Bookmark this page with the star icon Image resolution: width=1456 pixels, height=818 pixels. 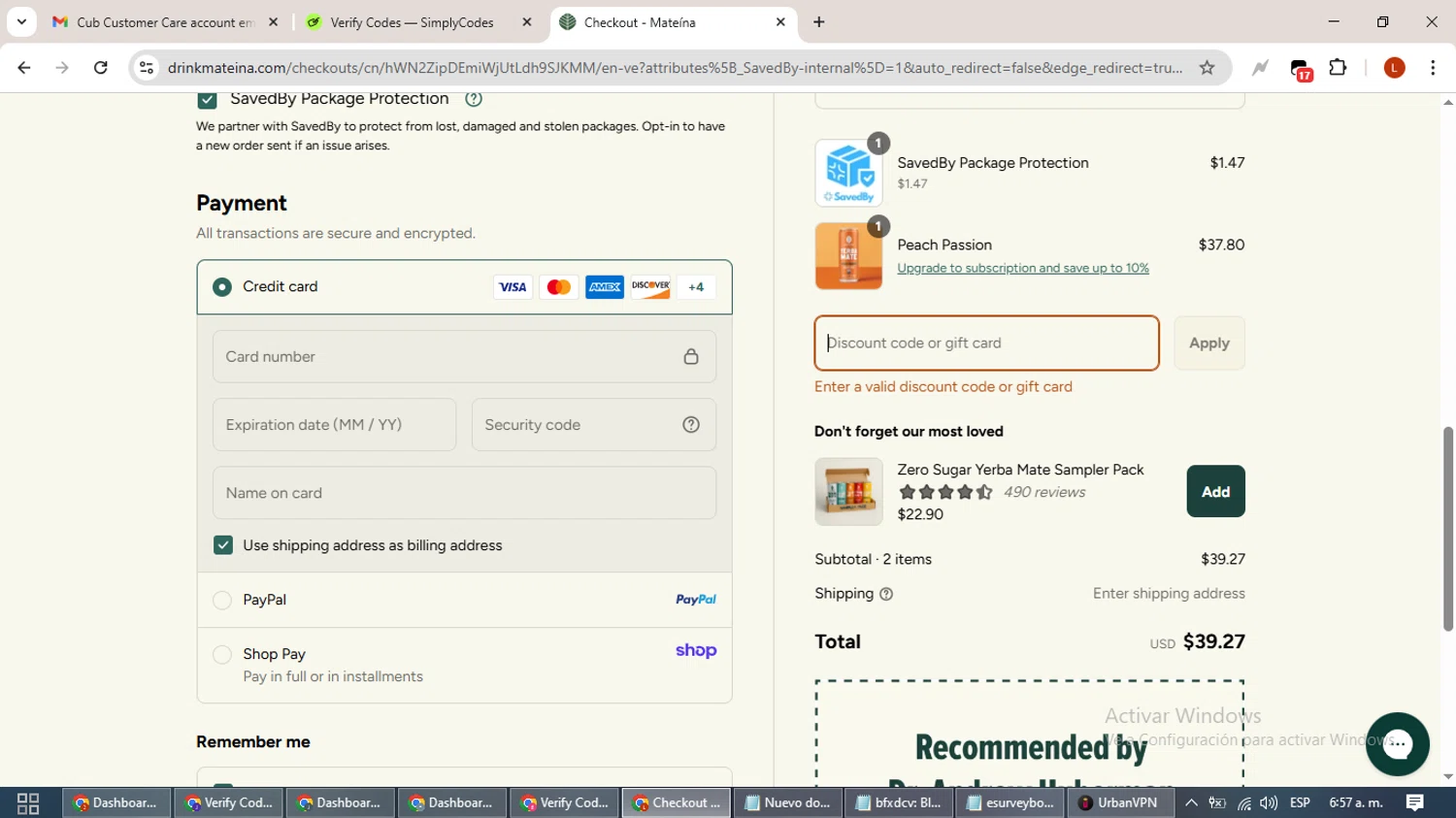click(x=1207, y=68)
